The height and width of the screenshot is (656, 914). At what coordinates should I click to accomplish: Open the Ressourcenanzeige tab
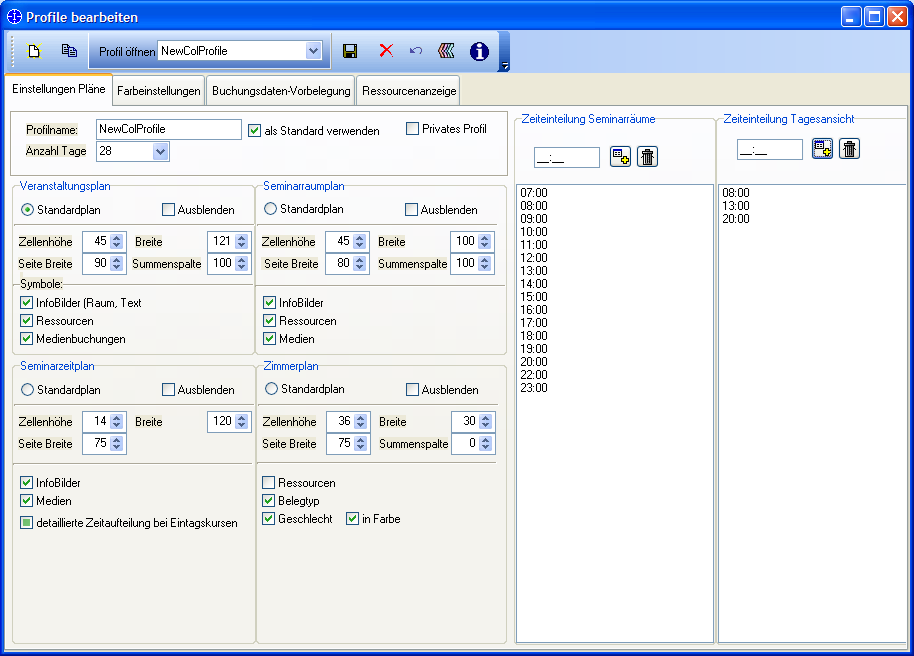click(409, 90)
